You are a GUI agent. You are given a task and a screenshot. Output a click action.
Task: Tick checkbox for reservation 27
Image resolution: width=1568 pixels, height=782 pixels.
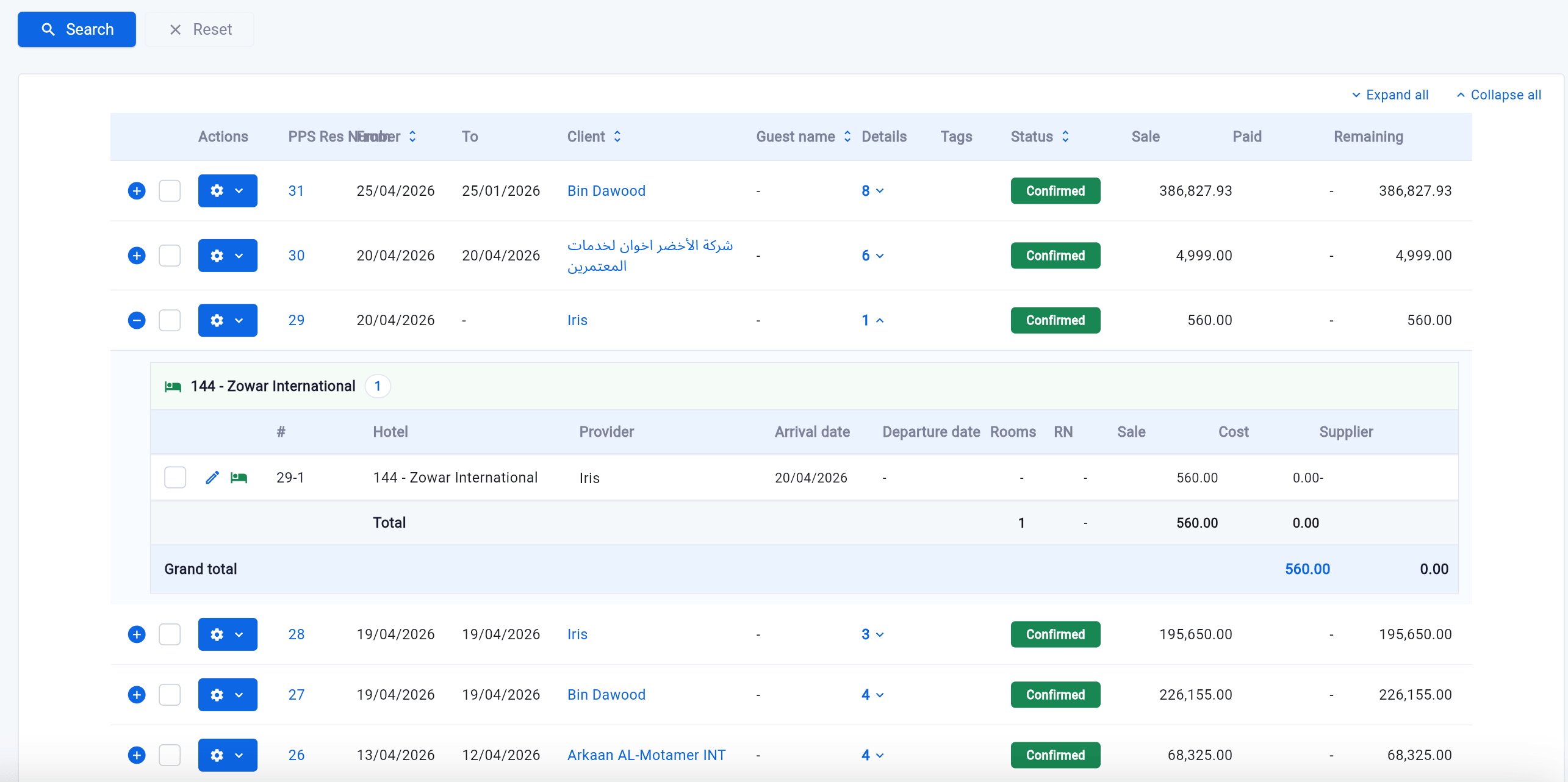pos(170,695)
